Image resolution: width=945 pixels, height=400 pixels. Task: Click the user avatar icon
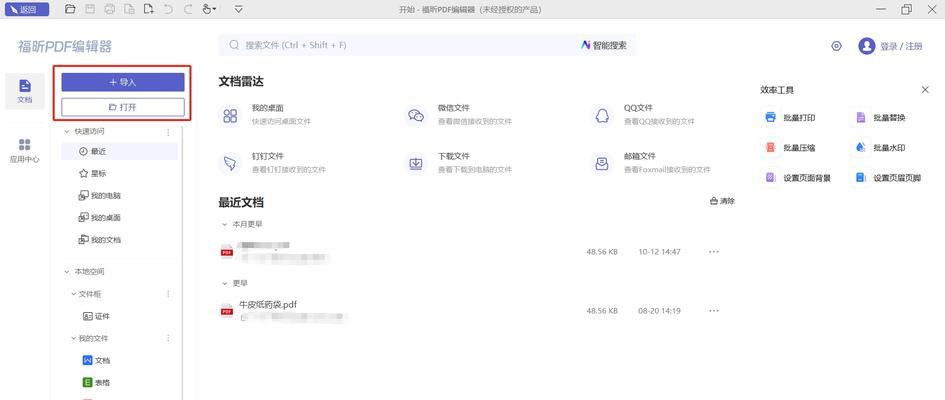tap(867, 46)
